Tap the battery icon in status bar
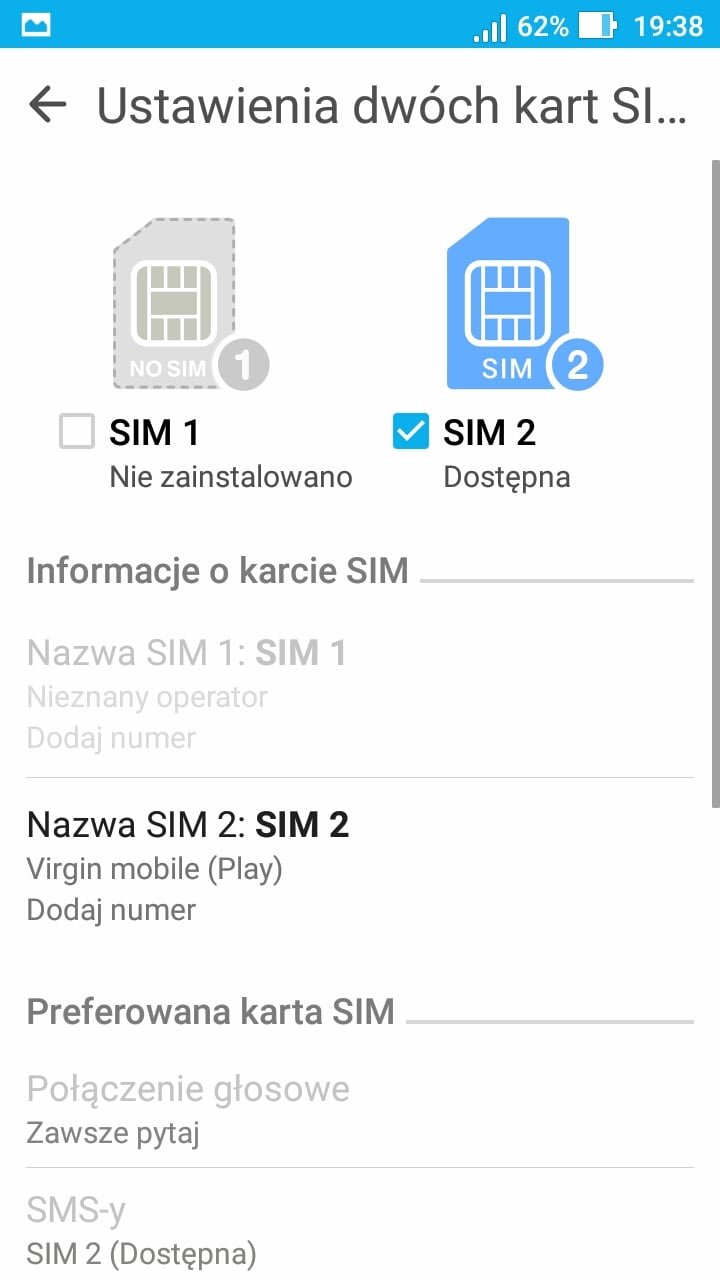 coord(597,26)
